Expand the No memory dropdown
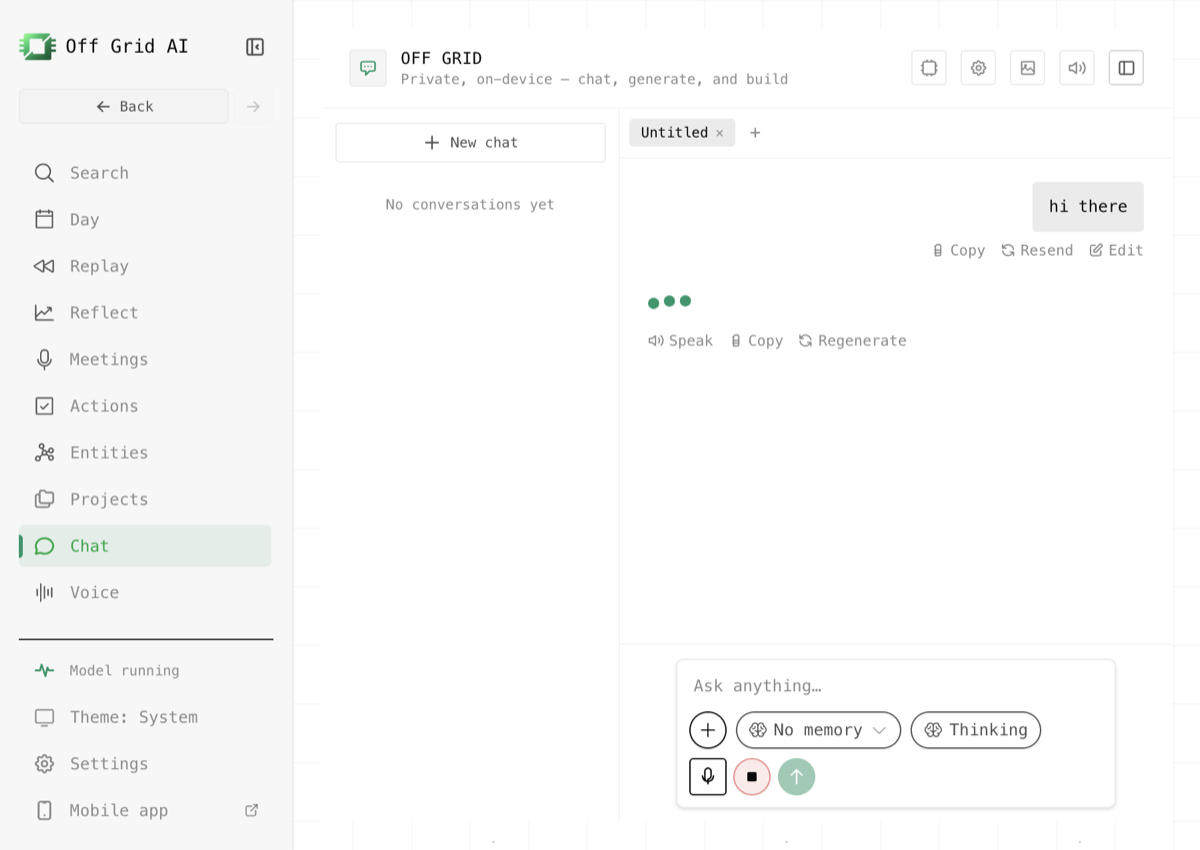The height and width of the screenshot is (850, 1200). pos(818,730)
